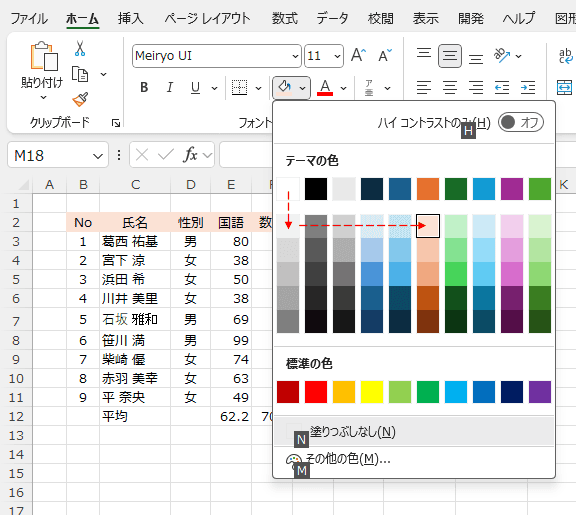Pick the purple theme color
The image size is (576, 515).
coord(512,189)
